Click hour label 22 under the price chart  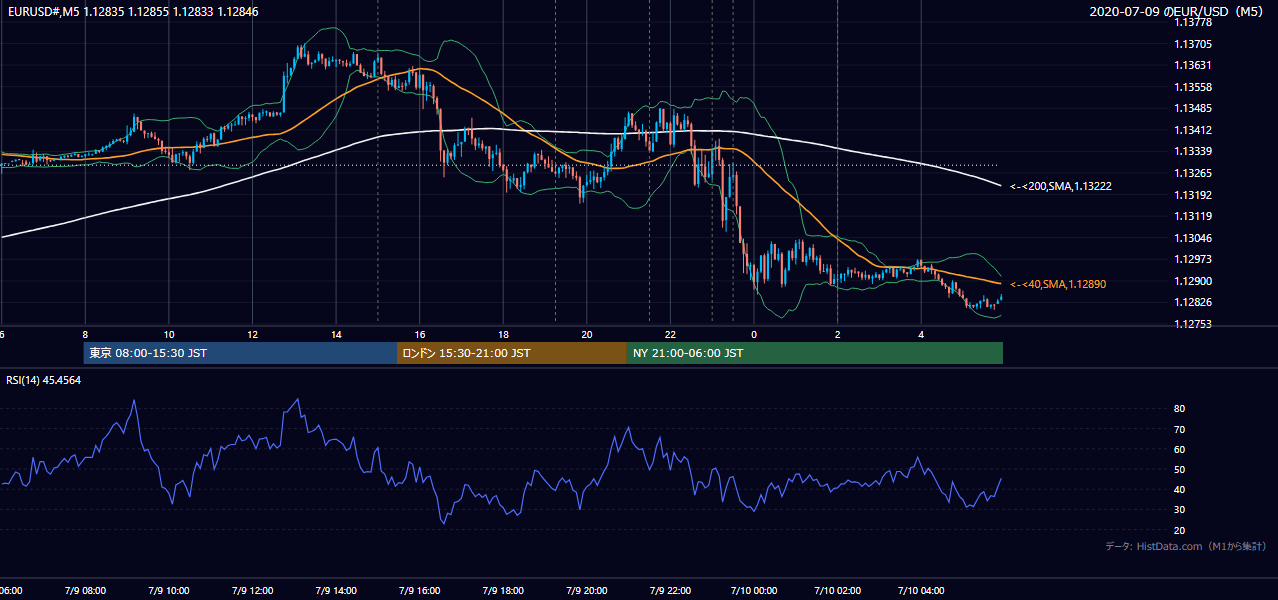(x=670, y=335)
